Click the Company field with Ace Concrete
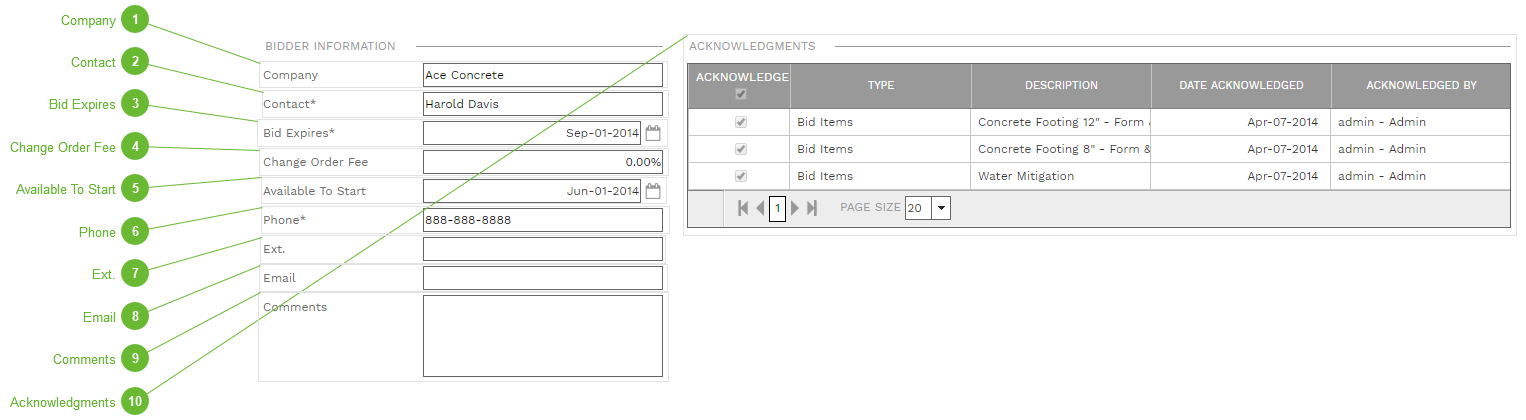1526x420 pixels. point(543,75)
